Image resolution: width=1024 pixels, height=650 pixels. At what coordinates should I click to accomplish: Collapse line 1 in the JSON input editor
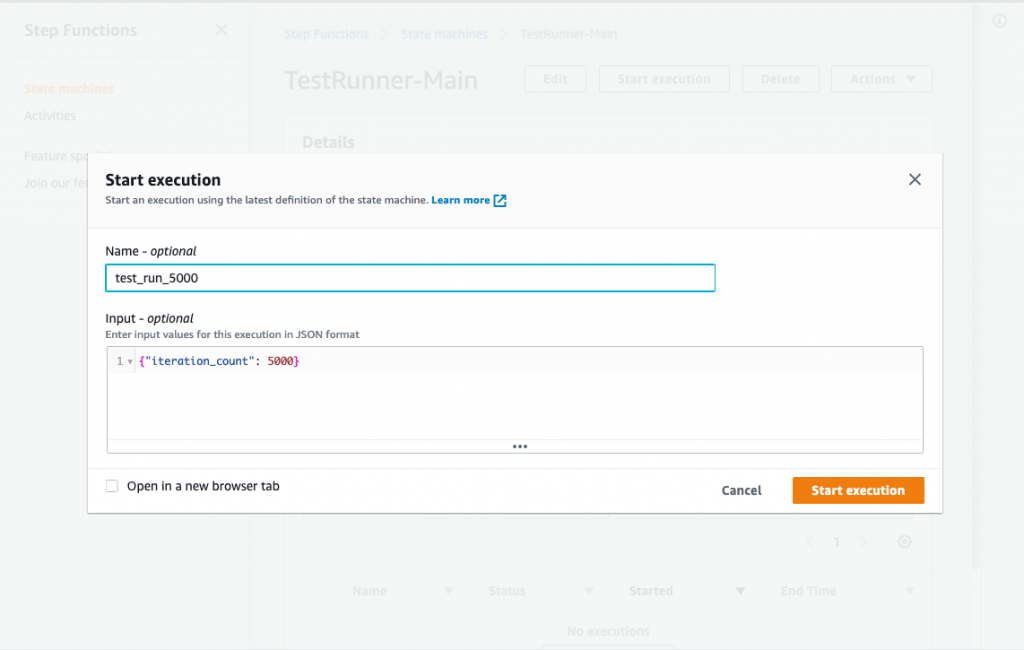point(128,360)
